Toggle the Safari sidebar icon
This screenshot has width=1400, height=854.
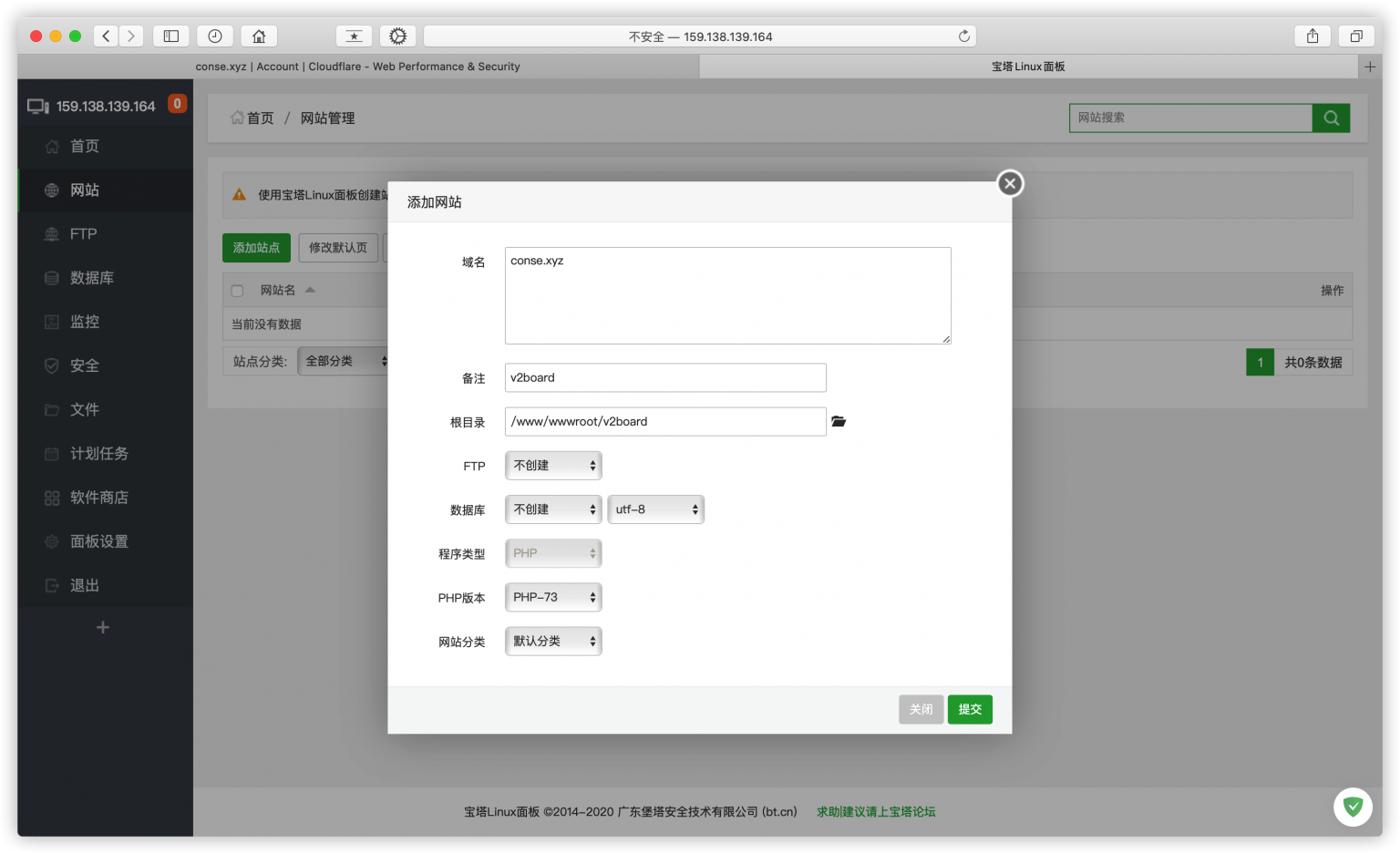[x=170, y=36]
